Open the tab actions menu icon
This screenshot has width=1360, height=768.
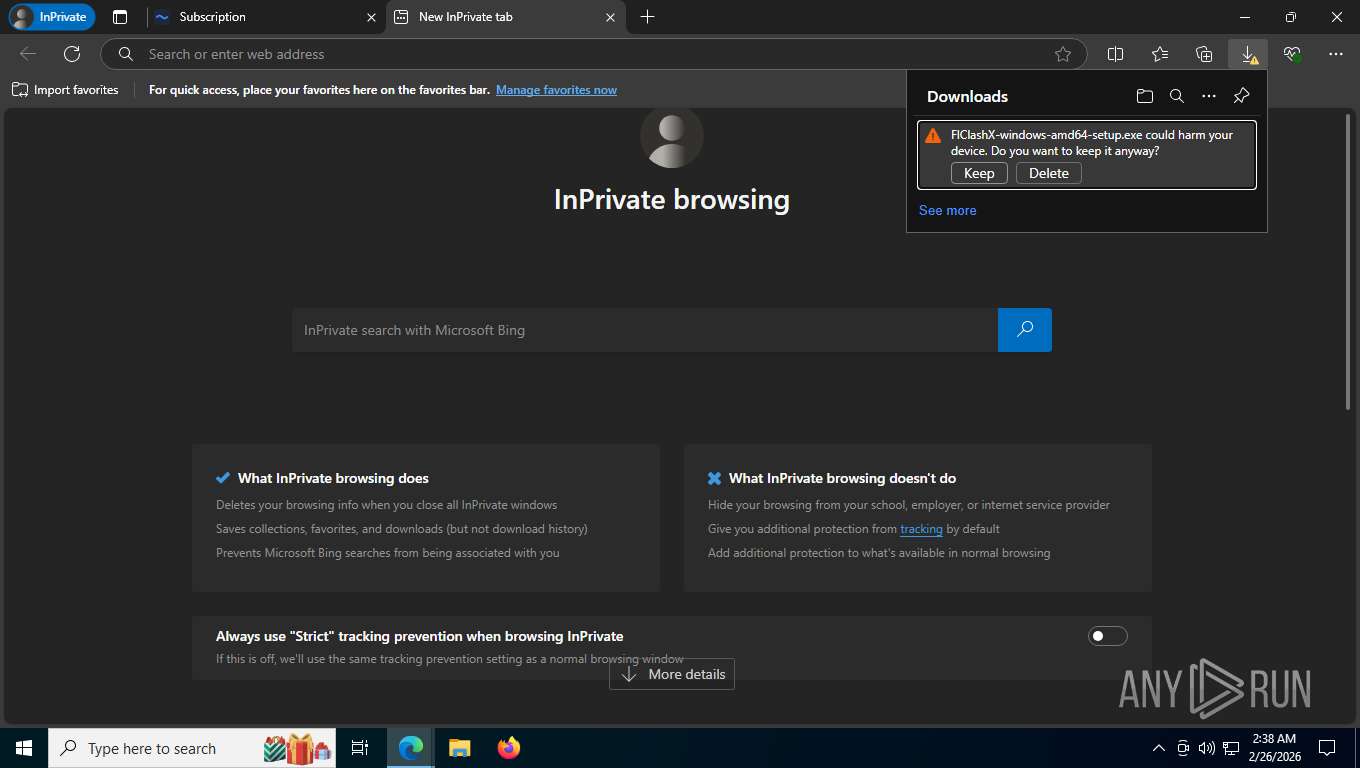pyautogui.click(x=120, y=17)
